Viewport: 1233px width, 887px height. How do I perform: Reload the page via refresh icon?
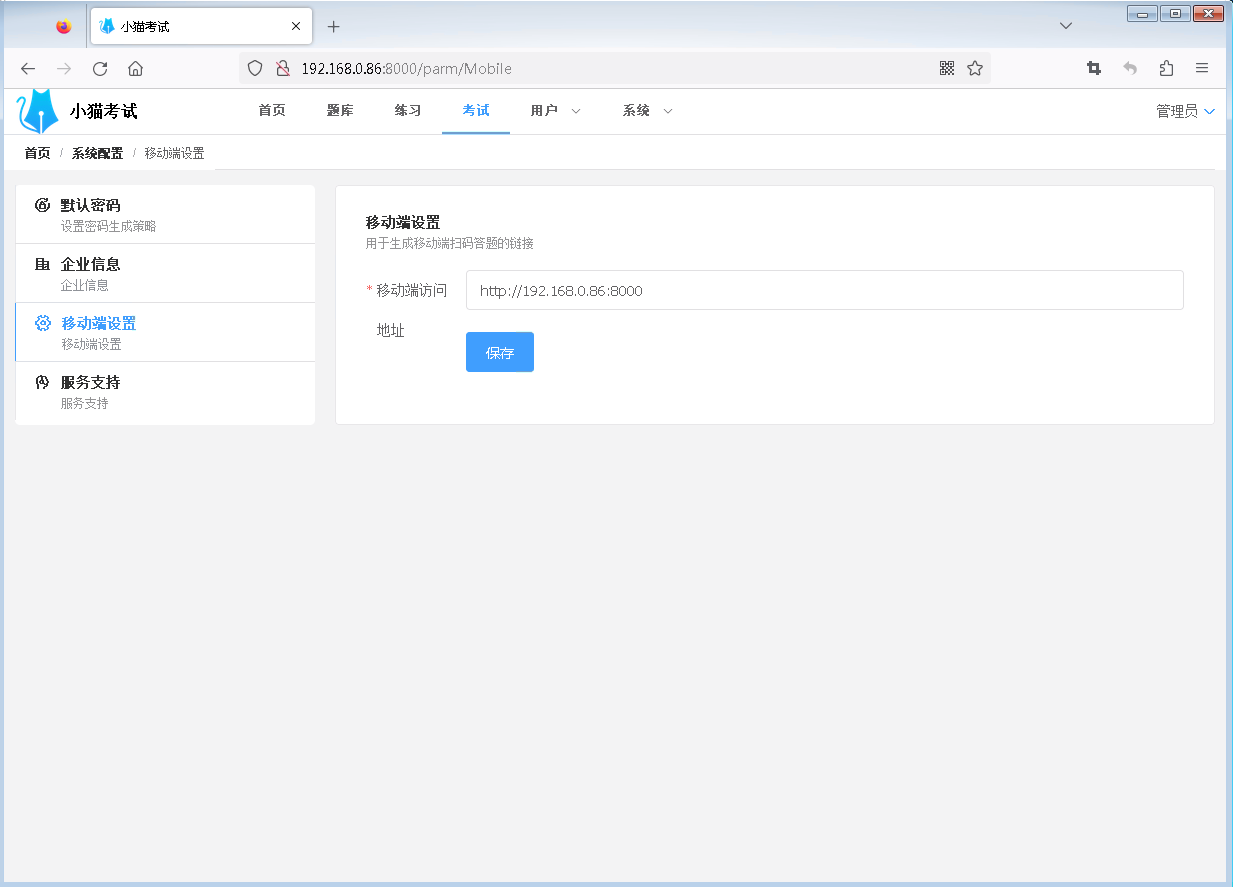100,68
